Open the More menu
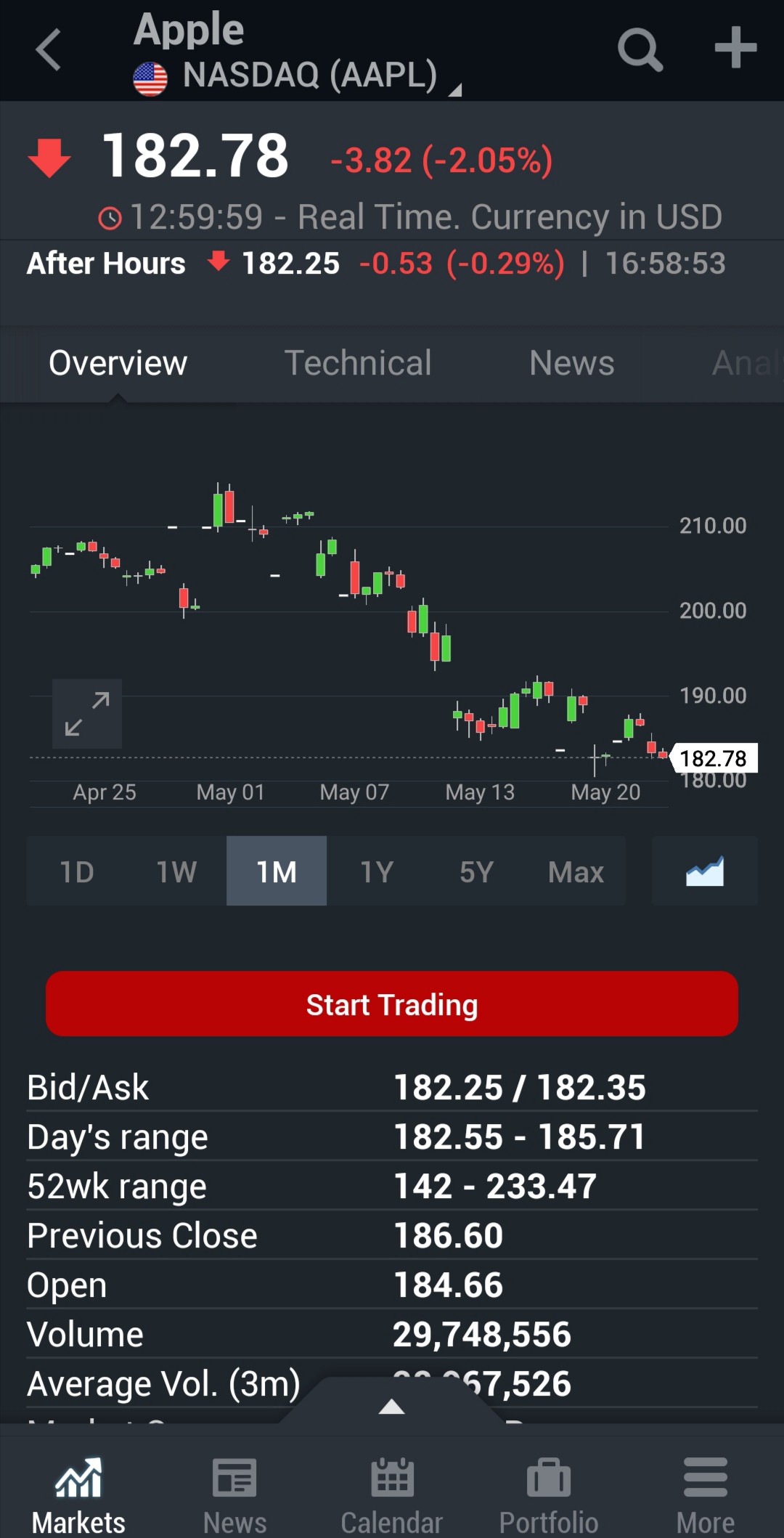This screenshot has width=784, height=1538. coord(706,1494)
